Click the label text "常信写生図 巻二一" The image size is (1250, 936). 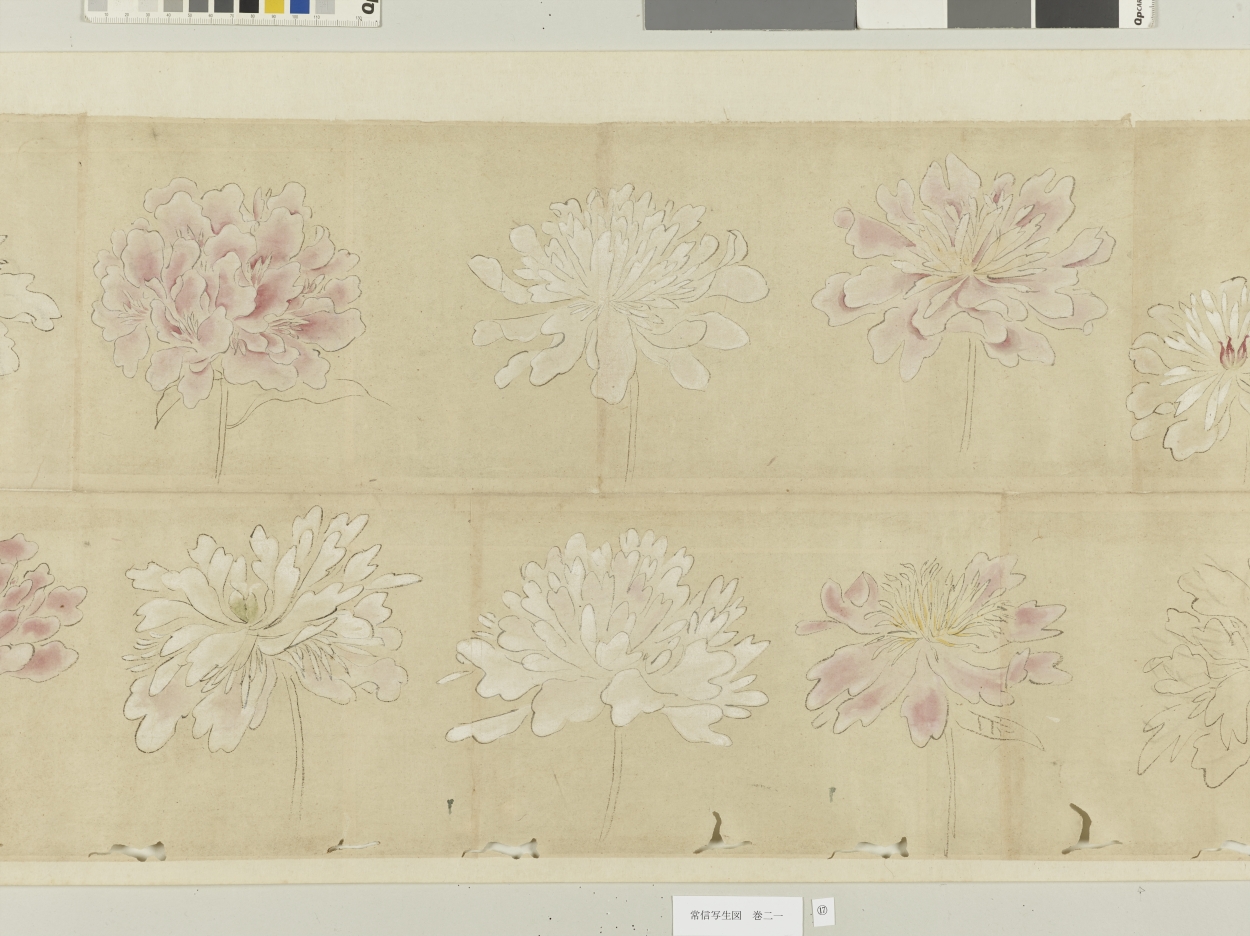tap(737, 915)
